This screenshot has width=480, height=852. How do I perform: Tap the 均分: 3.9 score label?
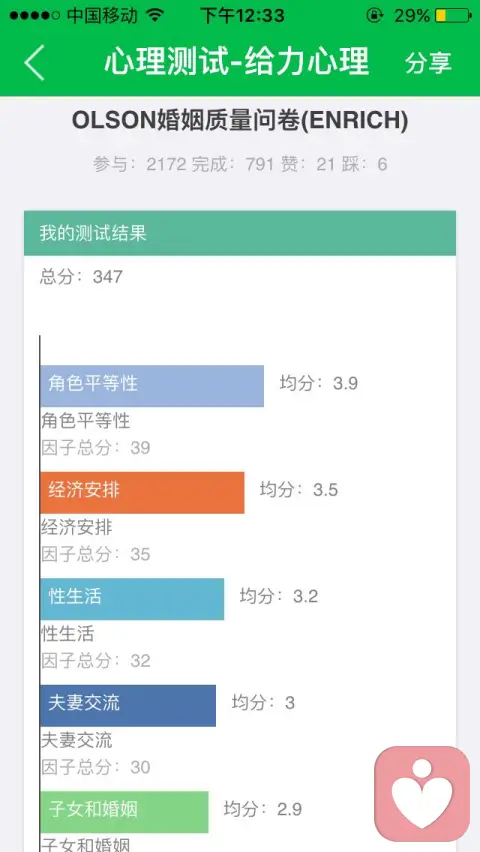(x=319, y=384)
